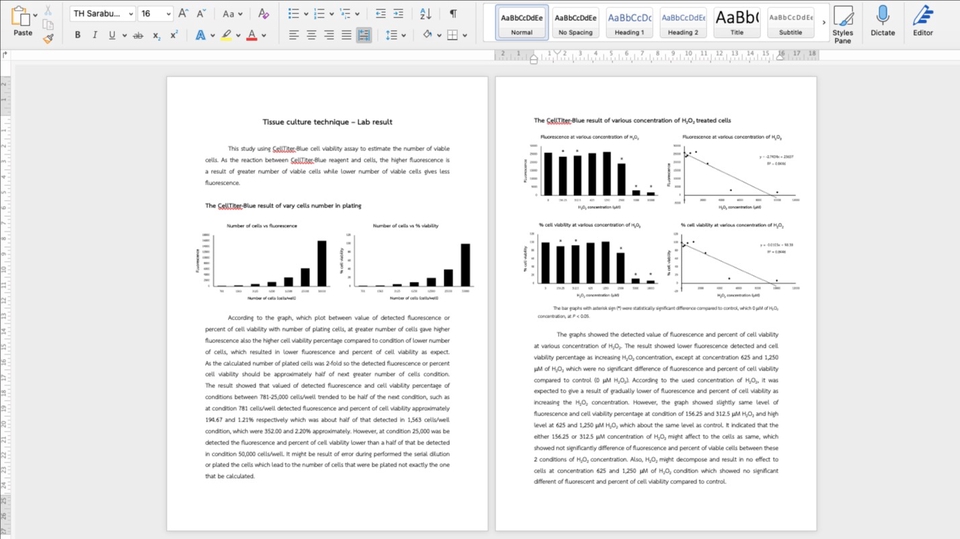Toggle Bold formatting
The image size is (960, 539).
[x=78, y=36]
